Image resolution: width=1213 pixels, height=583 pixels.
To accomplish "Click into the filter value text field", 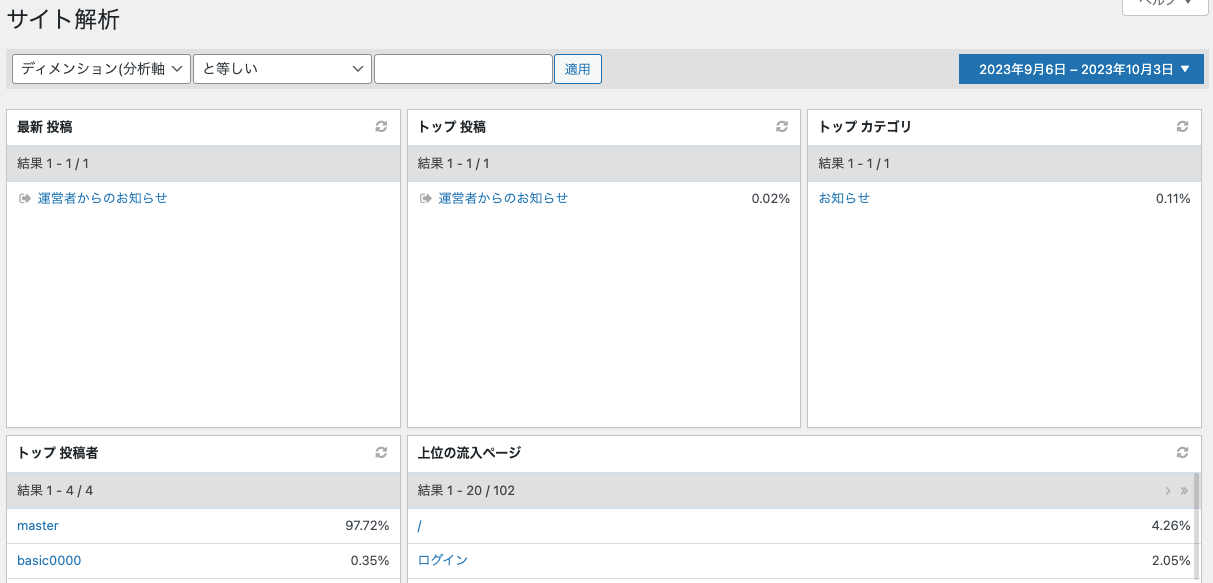I will 463,69.
